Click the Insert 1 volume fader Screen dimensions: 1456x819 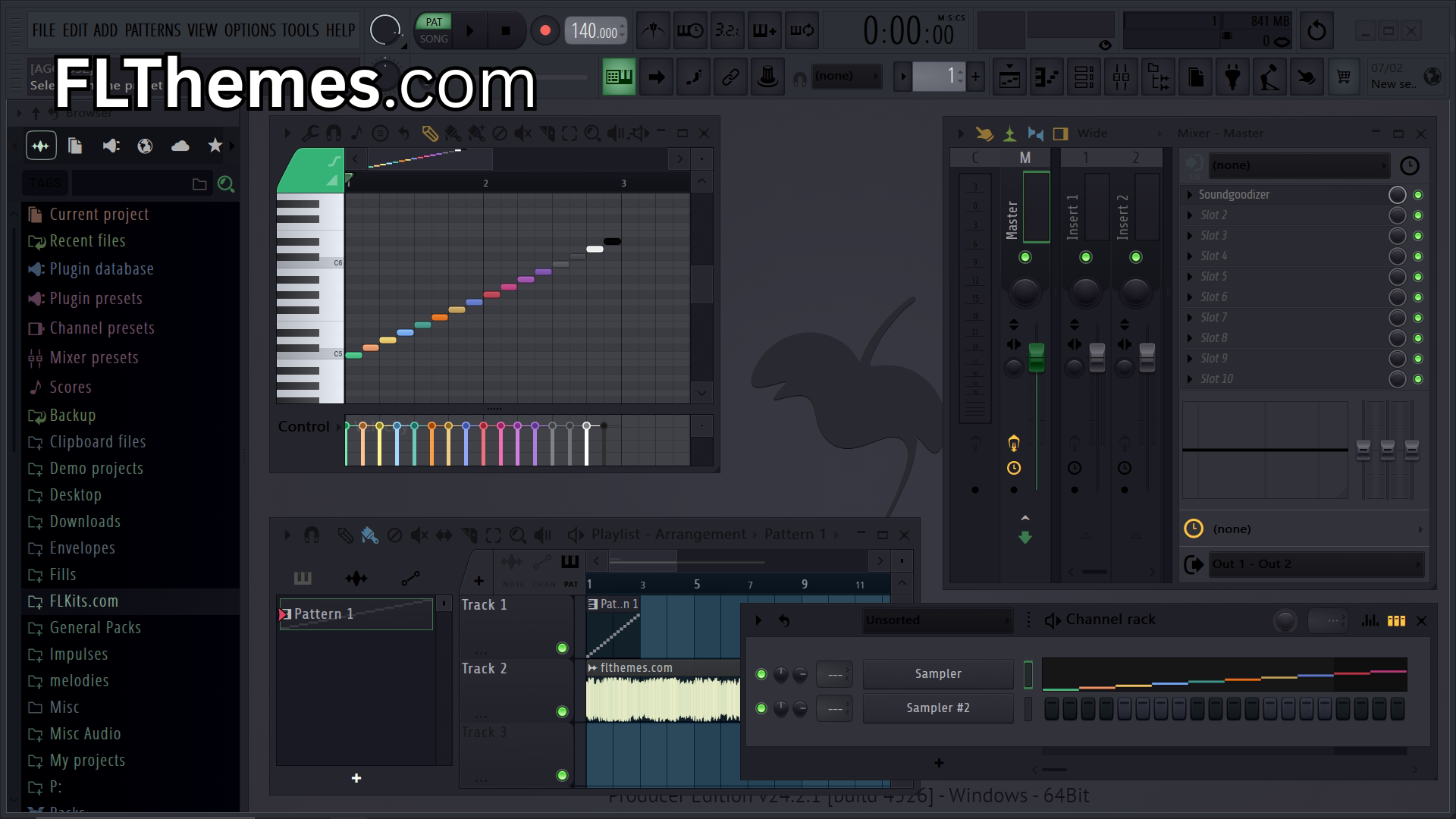coord(1097,358)
